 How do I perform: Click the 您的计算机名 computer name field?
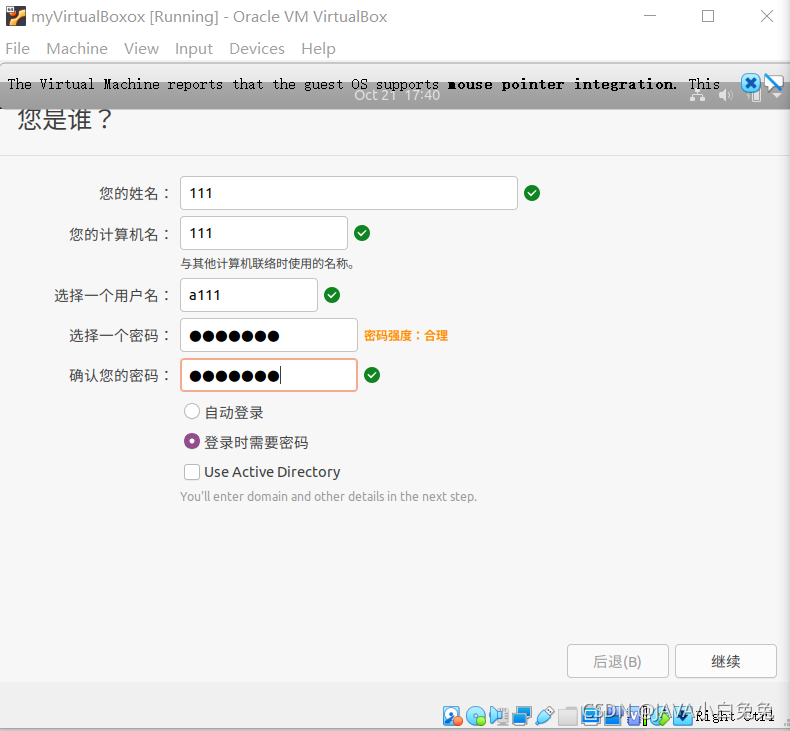click(x=264, y=233)
